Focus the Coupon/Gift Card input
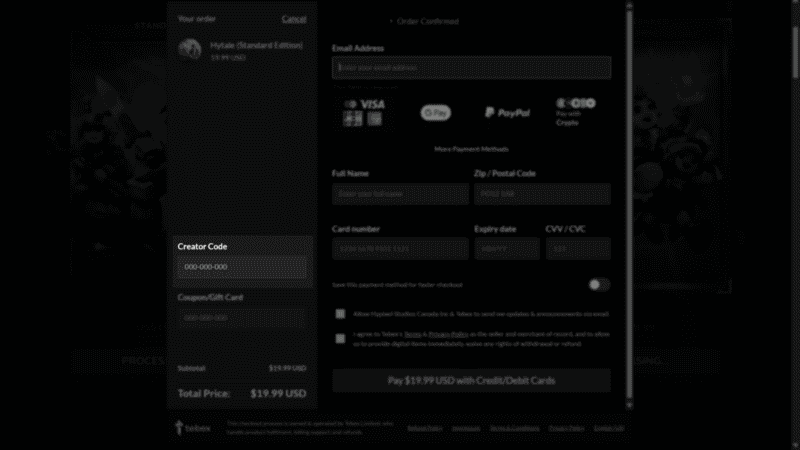 [242, 318]
